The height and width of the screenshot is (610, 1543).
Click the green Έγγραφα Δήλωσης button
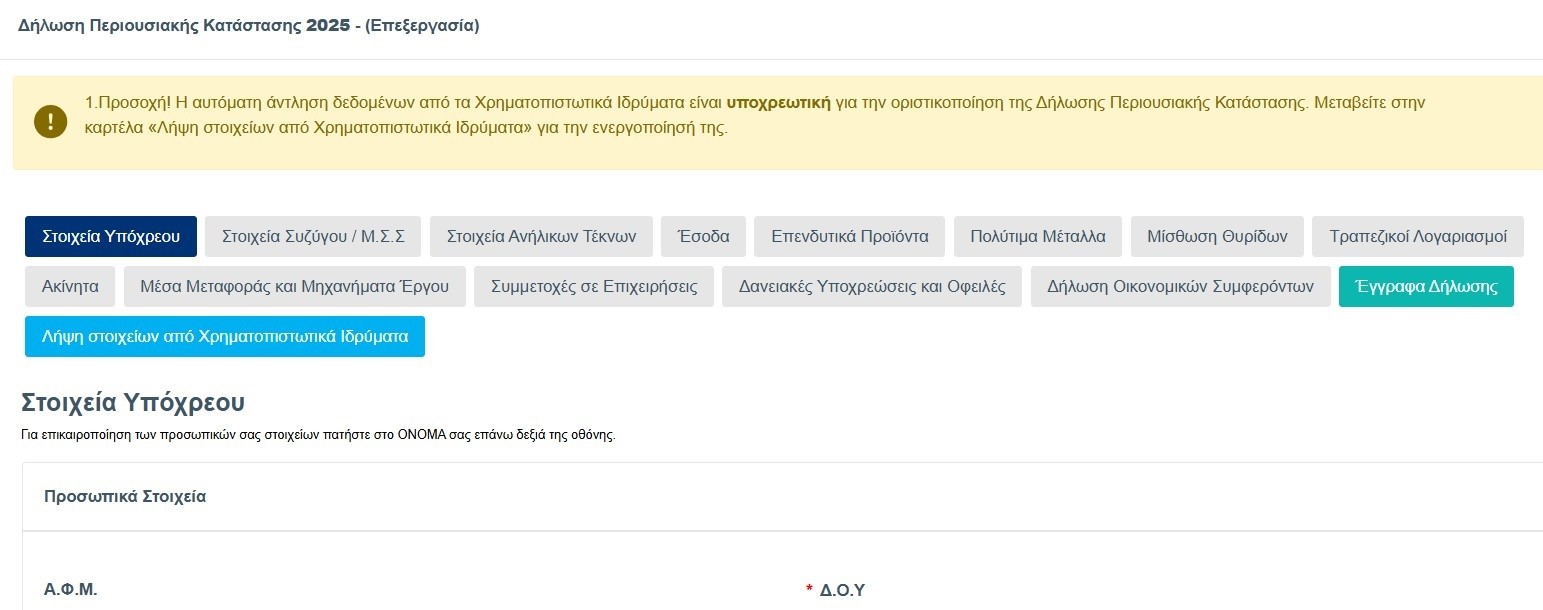(1425, 286)
